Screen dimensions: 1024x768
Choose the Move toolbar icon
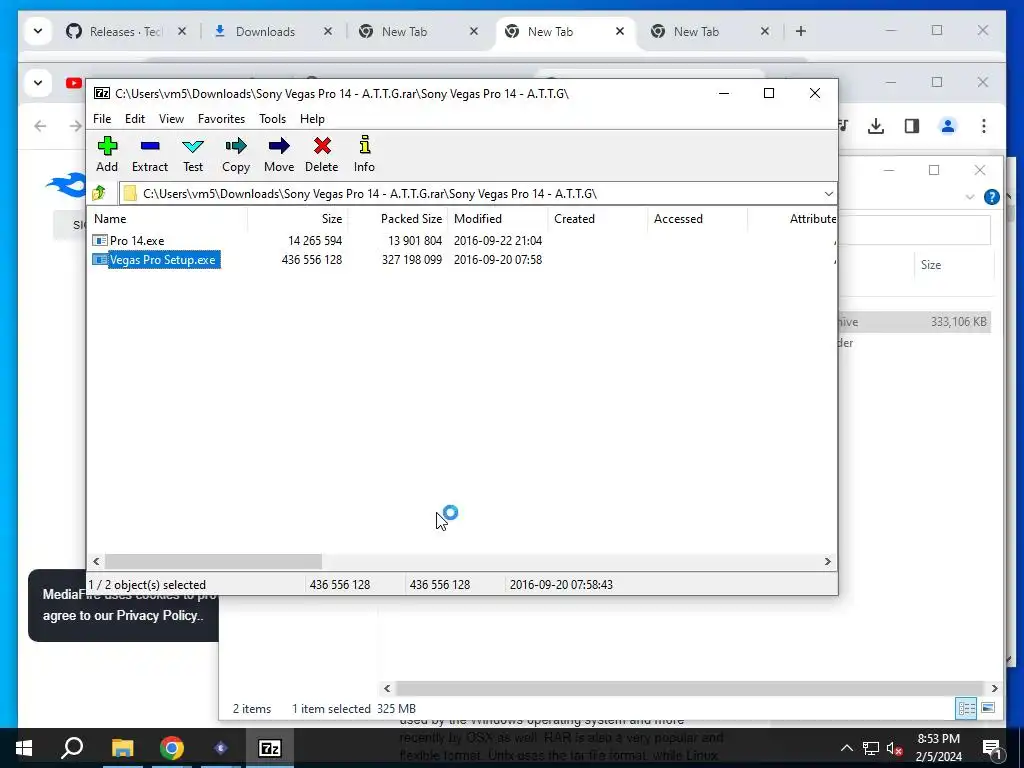coord(279,154)
